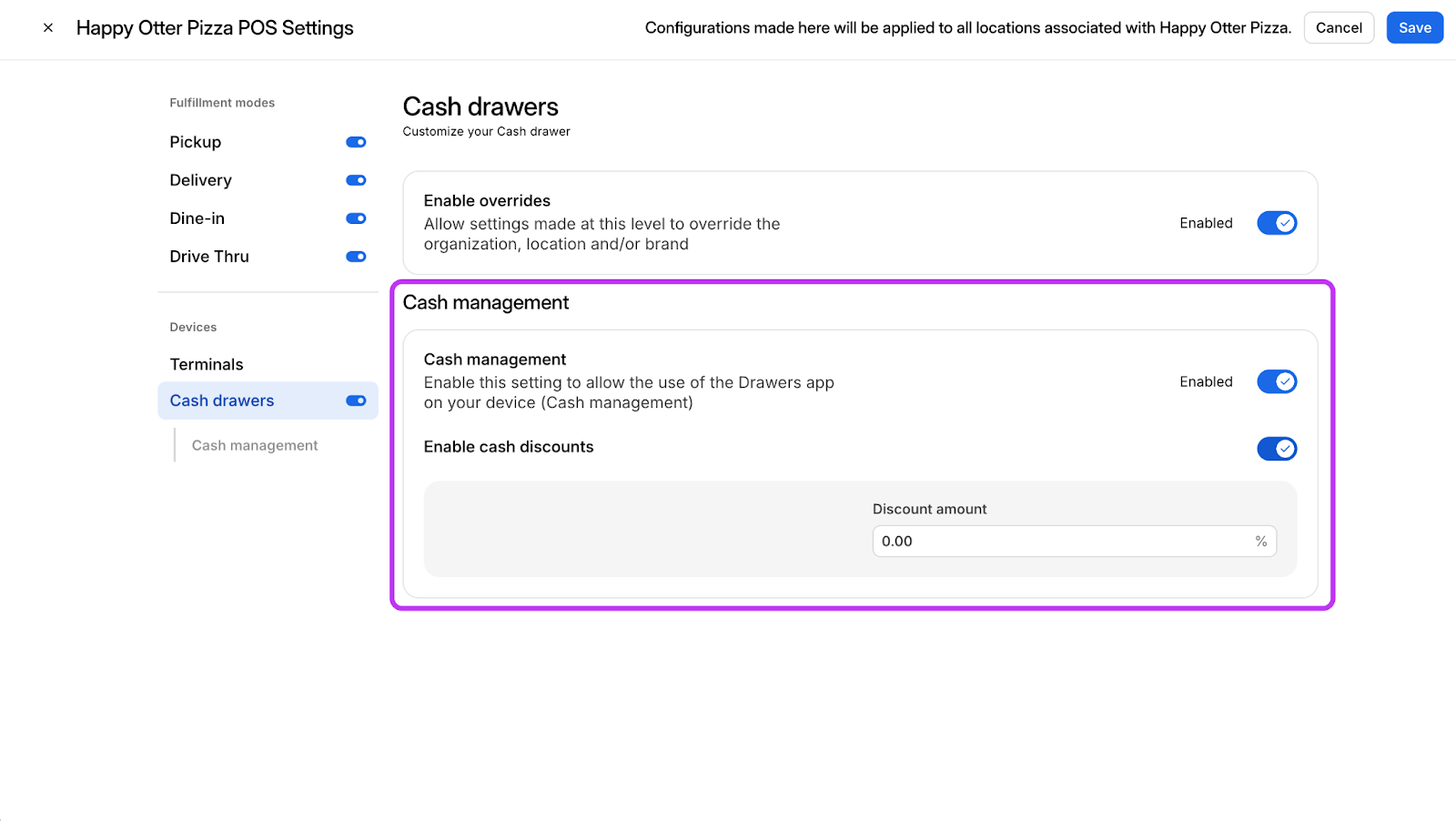Toggle the Drive Thru fulfillment mode switch

(x=356, y=257)
